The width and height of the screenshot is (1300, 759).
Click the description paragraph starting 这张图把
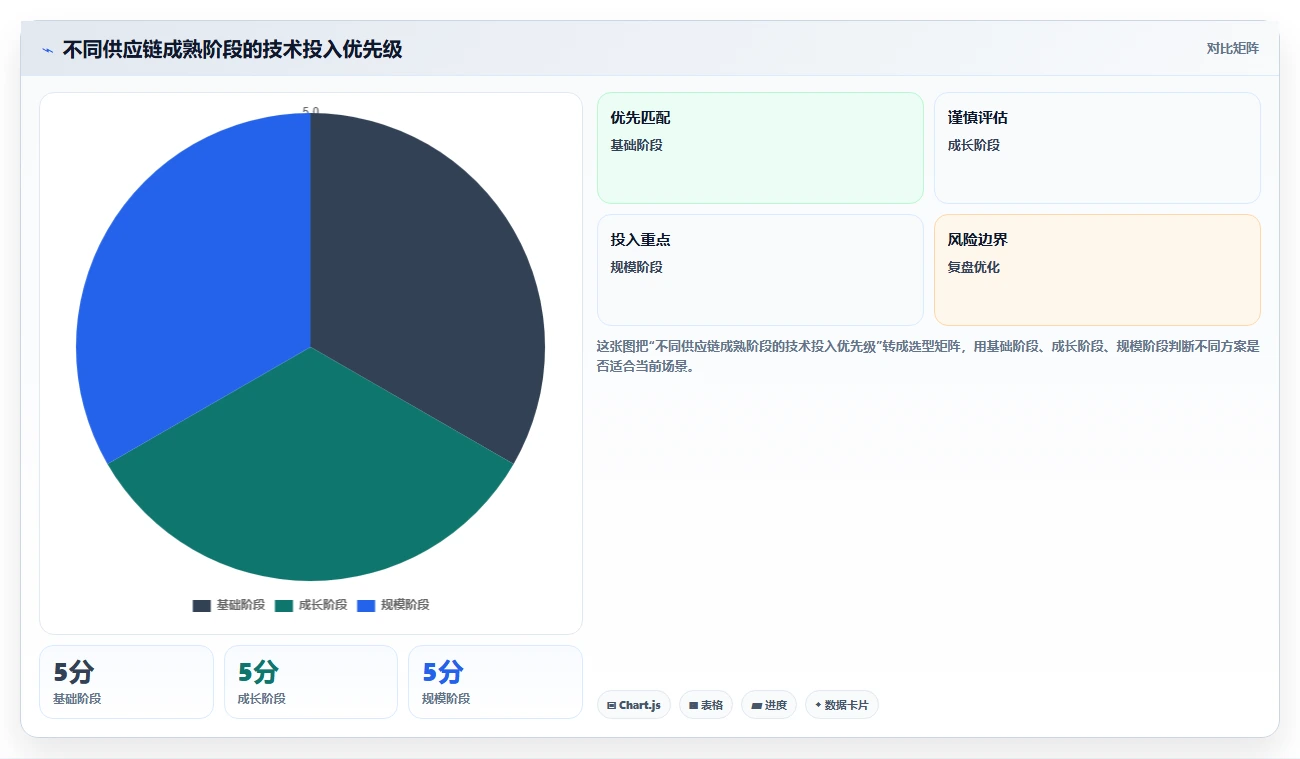pos(928,356)
